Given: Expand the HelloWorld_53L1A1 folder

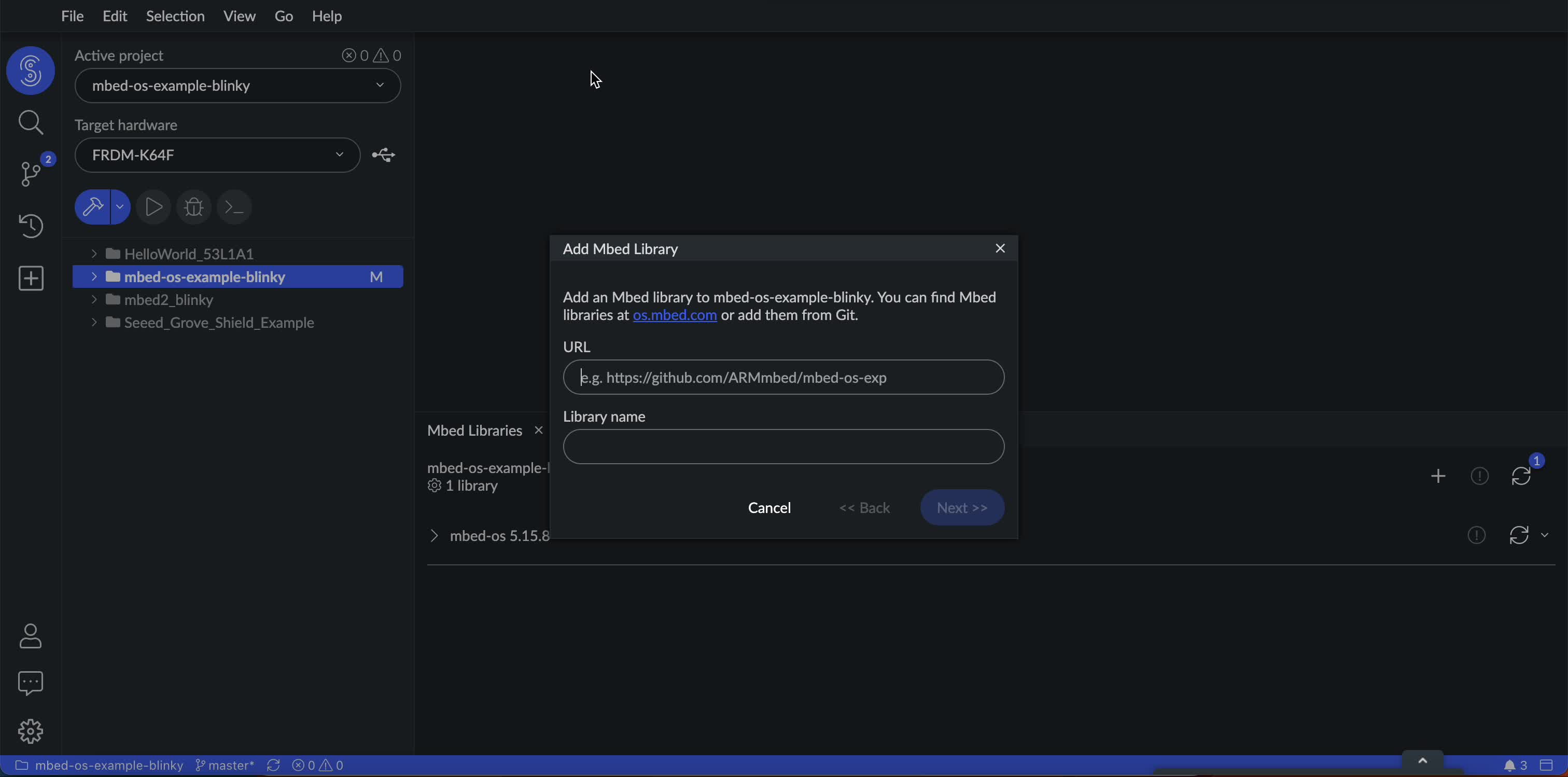Looking at the screenshot, I should [94, 253].
